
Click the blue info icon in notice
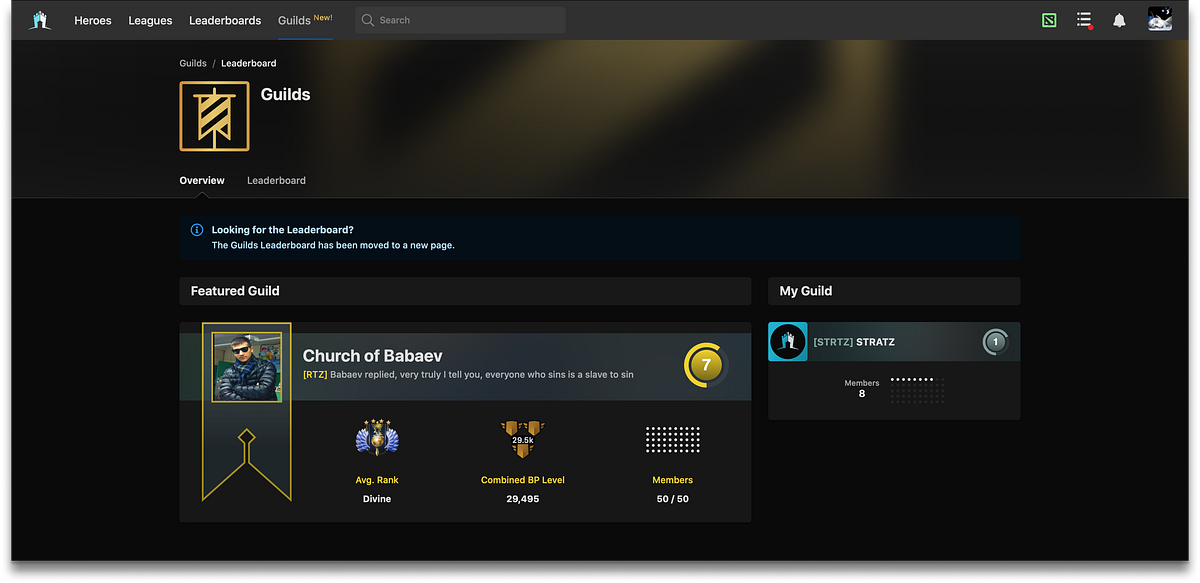point(197,230)
